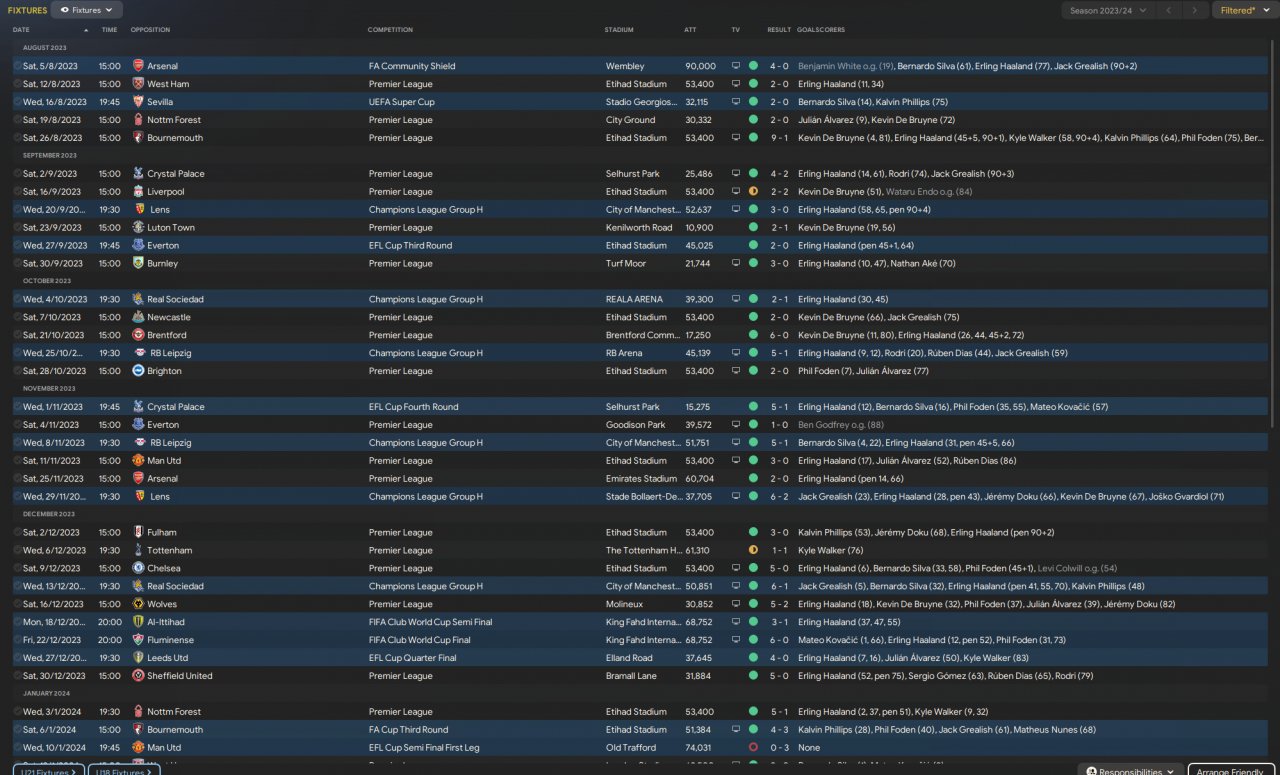Click the Tottenham club badge
Image resolution: width=1280 pixels, height=775 pixels.
tap(138, 551)
